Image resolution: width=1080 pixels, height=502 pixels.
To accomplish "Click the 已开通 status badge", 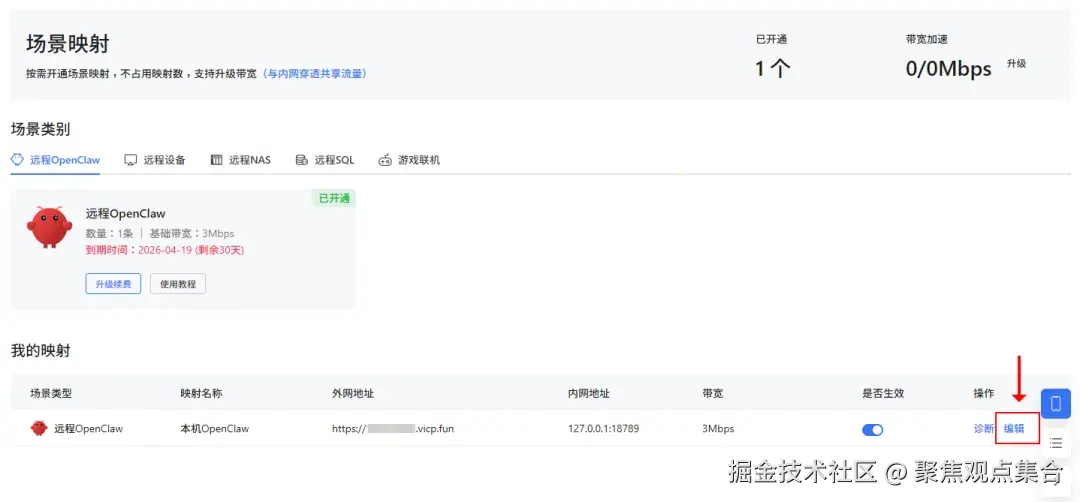I will pyautogui.click(x=334, y=198).
